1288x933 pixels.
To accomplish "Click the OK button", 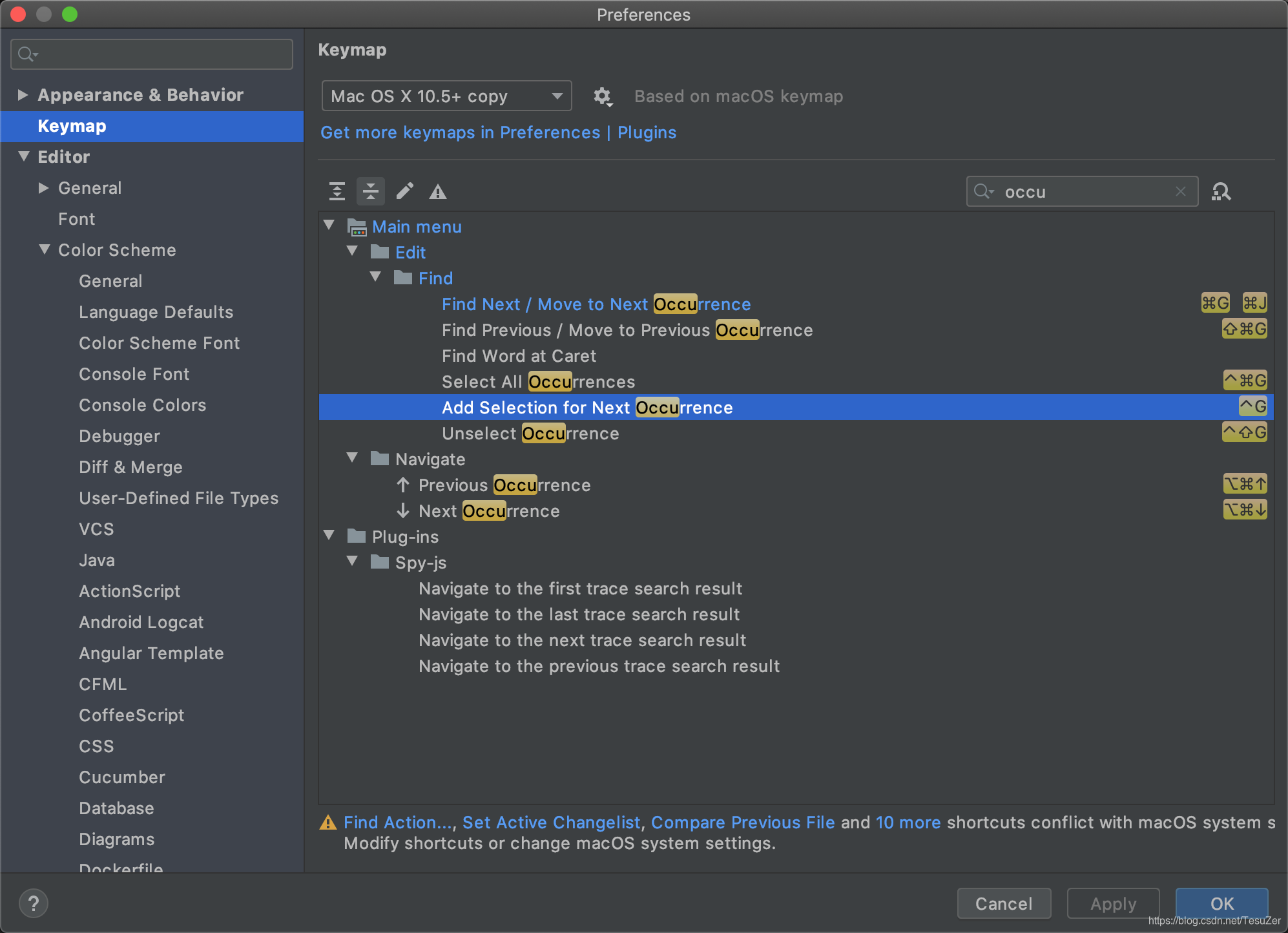I will [x=1221, y=903].
